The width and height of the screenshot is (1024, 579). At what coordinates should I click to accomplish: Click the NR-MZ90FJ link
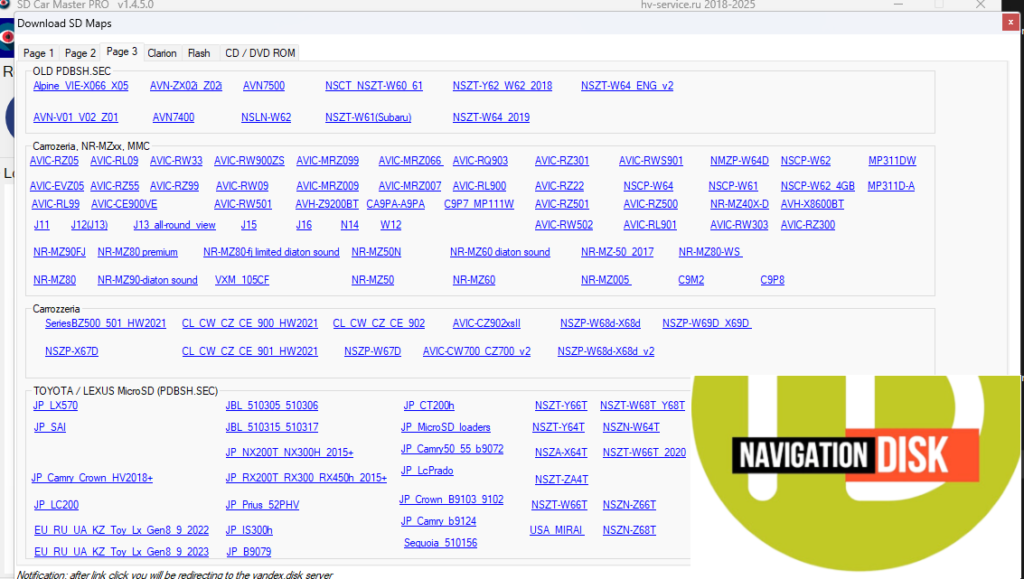(x=59, y=252)
